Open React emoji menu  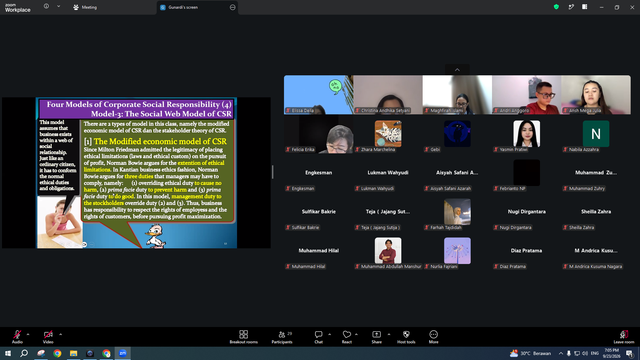click(x=347, y=337)
